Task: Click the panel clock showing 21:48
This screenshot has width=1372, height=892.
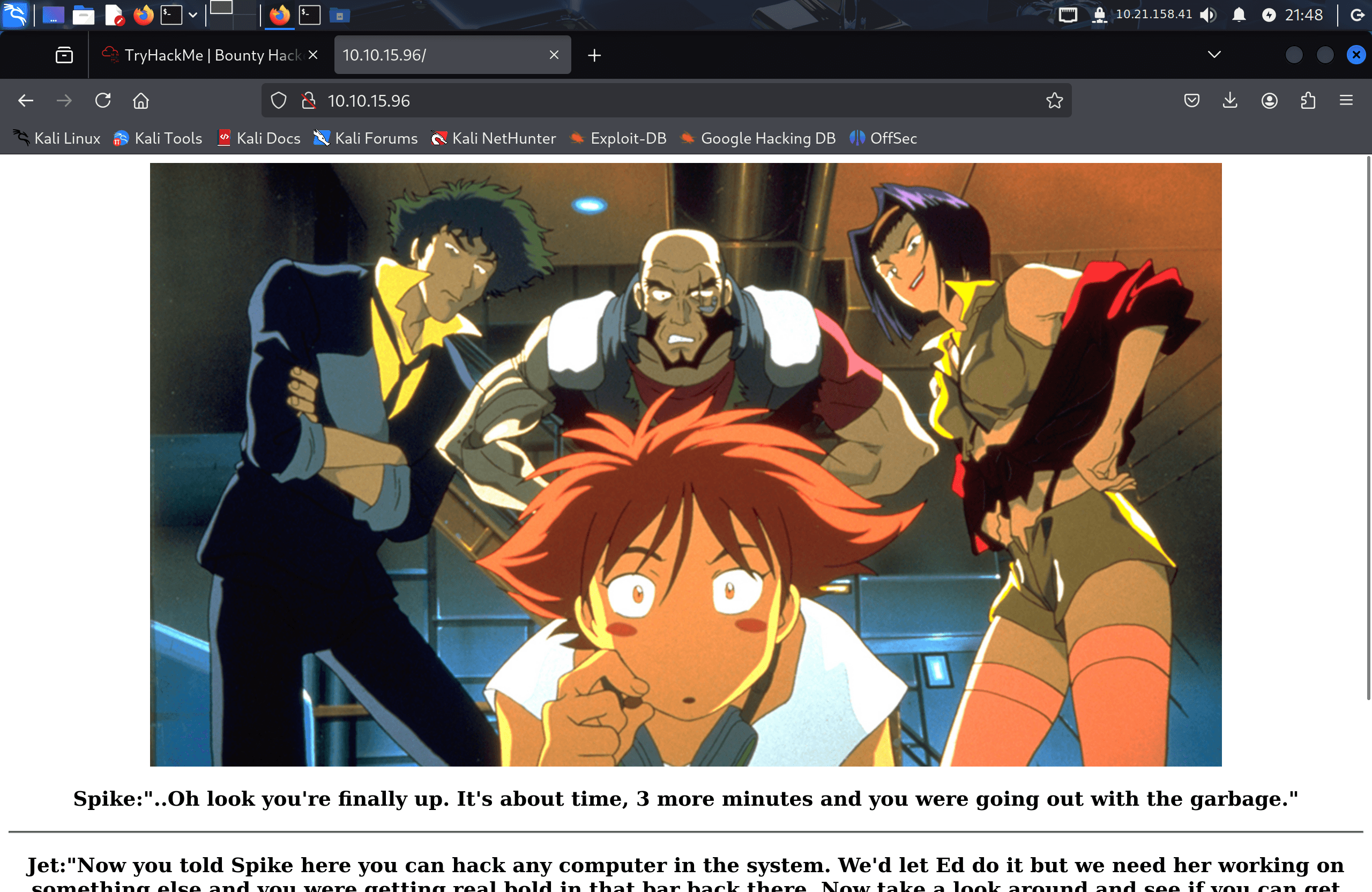Action: click(x=1304, y=15)
